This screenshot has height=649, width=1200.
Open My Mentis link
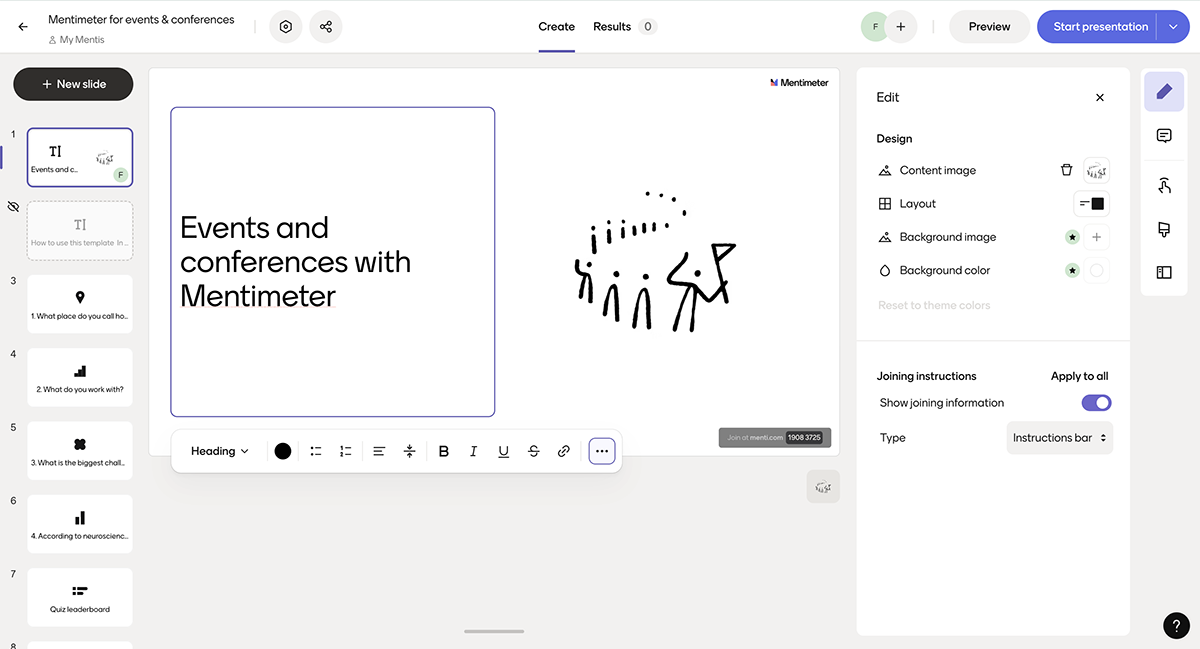coord(76,40)
